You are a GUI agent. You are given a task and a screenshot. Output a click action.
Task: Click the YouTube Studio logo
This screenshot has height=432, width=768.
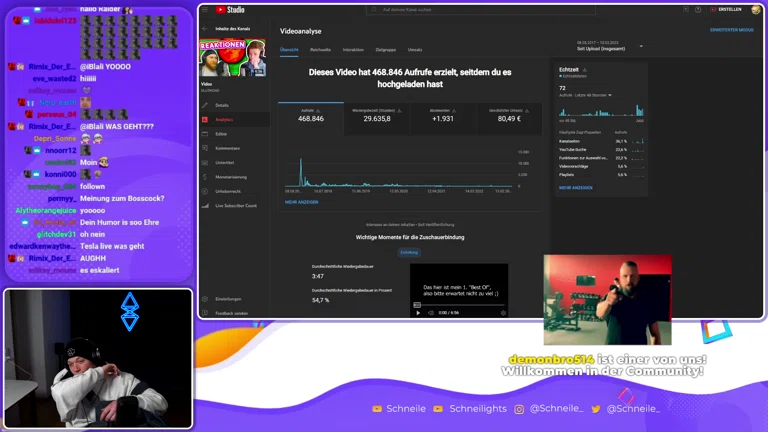click(x=230, y=10)
